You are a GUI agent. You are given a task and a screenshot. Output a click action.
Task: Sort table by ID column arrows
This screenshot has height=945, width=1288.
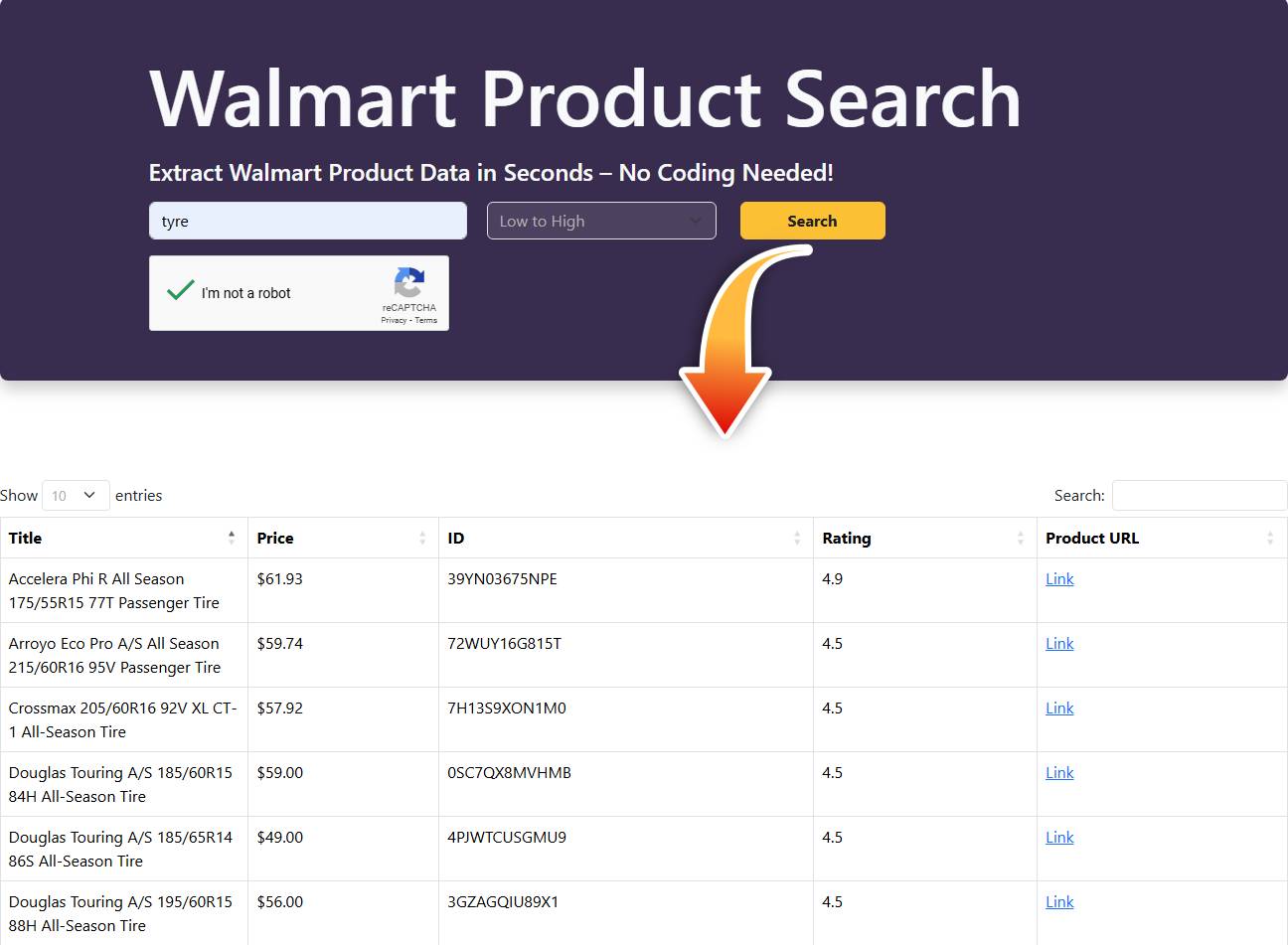coord(797,538)
